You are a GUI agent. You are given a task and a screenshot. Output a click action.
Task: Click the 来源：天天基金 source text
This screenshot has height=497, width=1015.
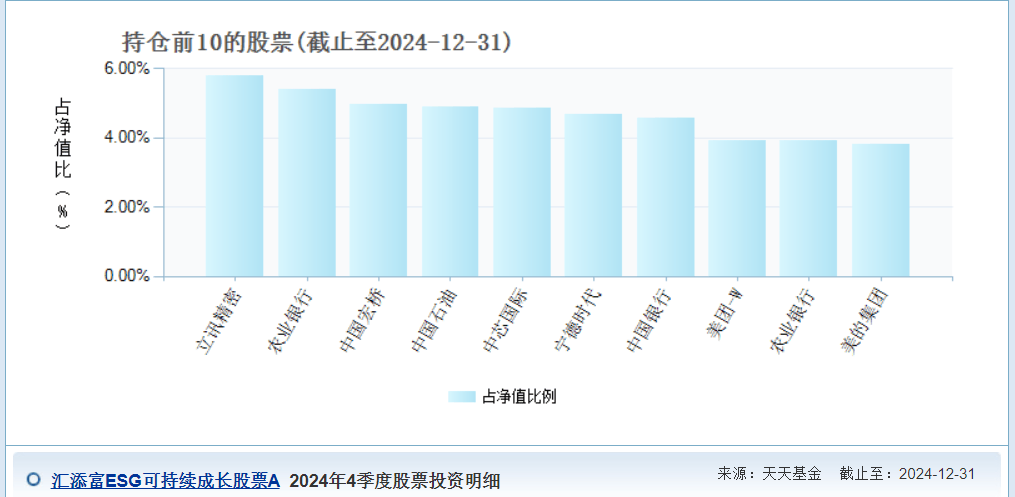coord(769,473)
